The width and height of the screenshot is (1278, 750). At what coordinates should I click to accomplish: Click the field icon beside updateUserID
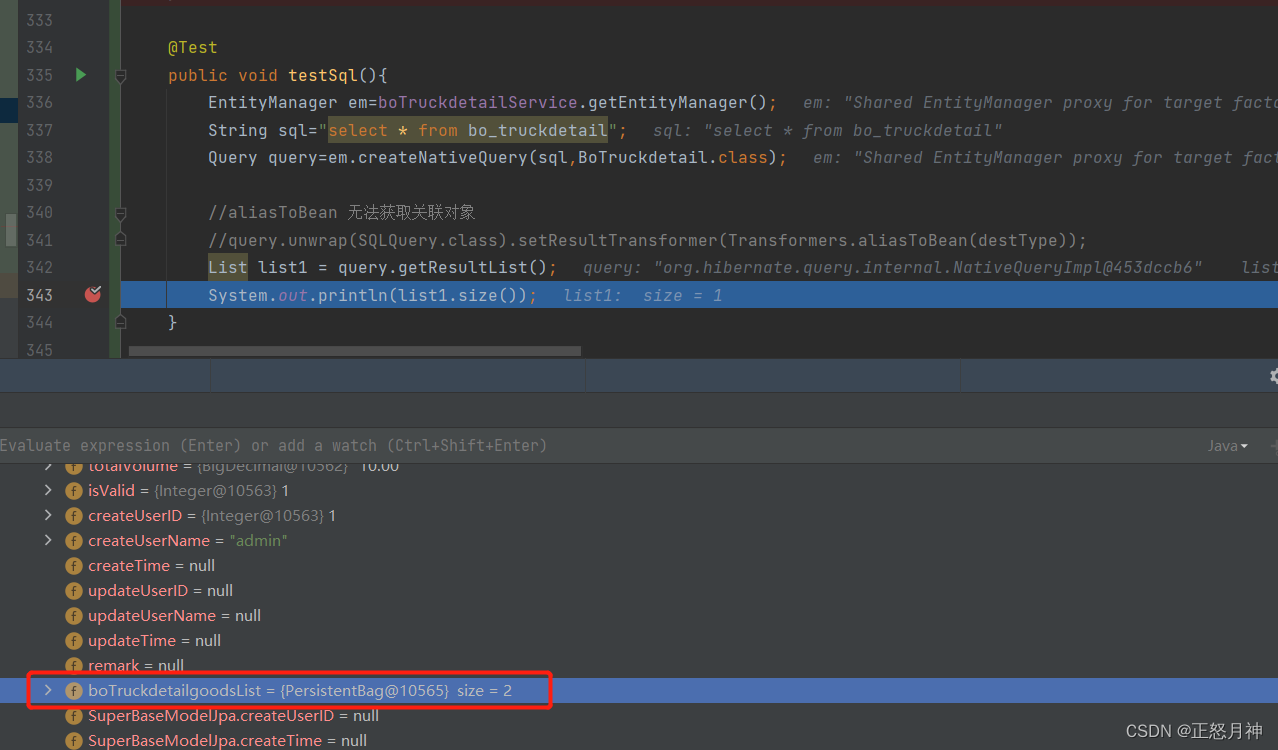[73, 591]
